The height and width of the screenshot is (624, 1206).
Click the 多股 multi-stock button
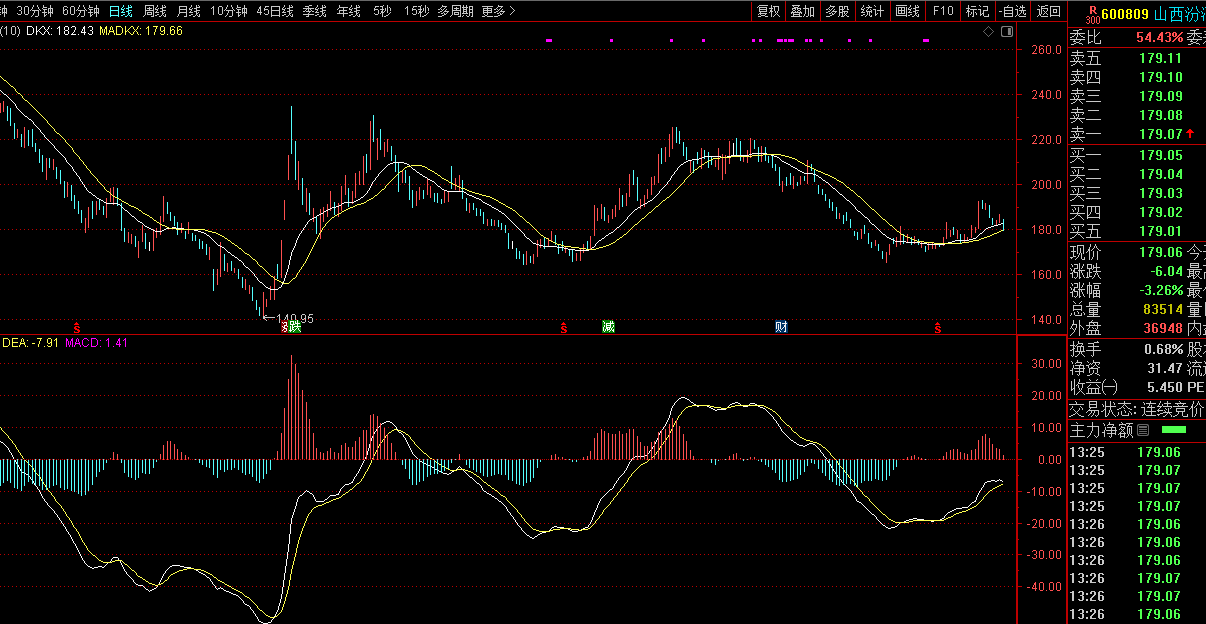pos(837,11)
